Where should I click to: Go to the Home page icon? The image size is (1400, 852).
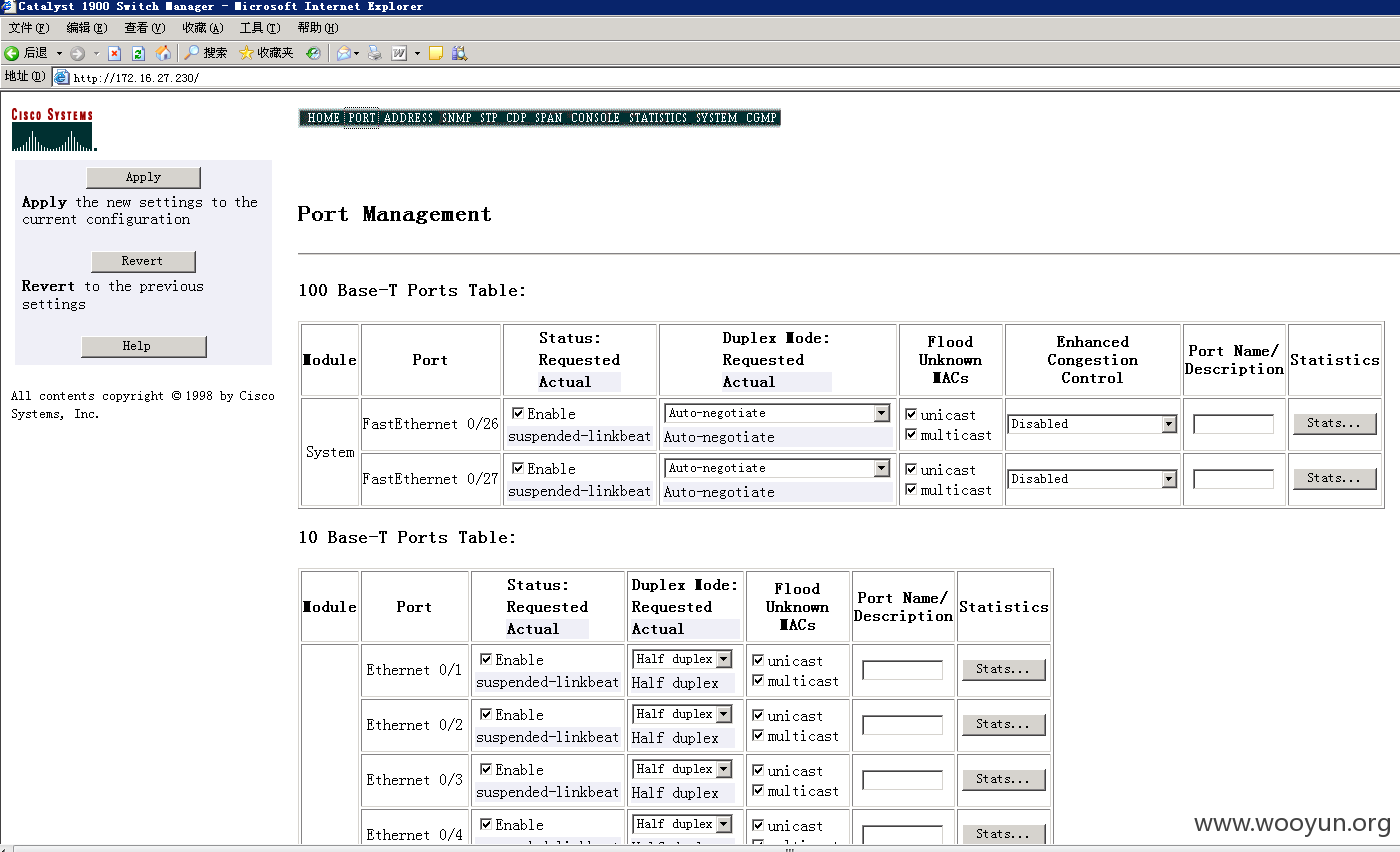pyautogui.click(x=164, y=53)
